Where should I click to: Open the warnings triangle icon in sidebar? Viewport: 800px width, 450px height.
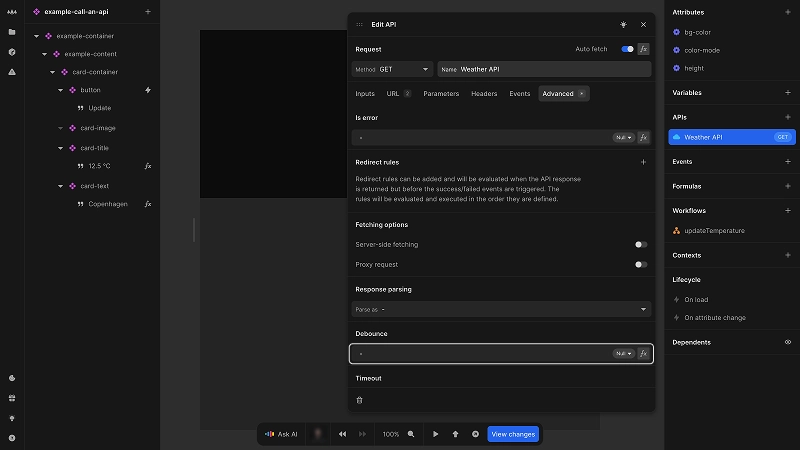coord(12,72)
